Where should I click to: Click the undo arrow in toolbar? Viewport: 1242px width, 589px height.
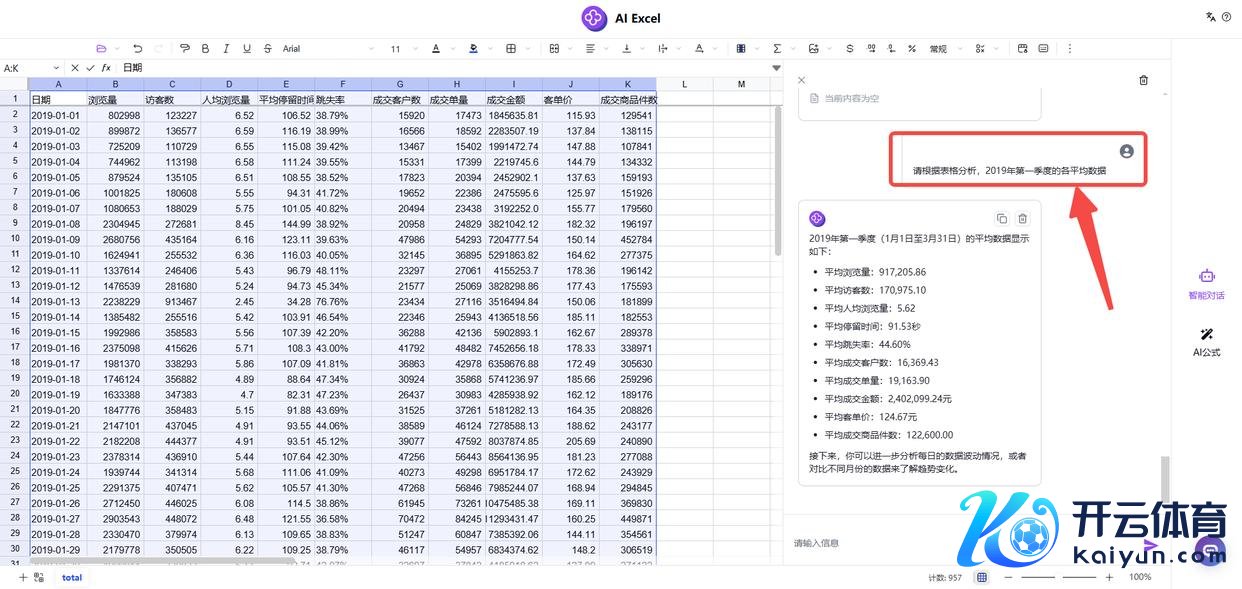click(x=137, y=48)
